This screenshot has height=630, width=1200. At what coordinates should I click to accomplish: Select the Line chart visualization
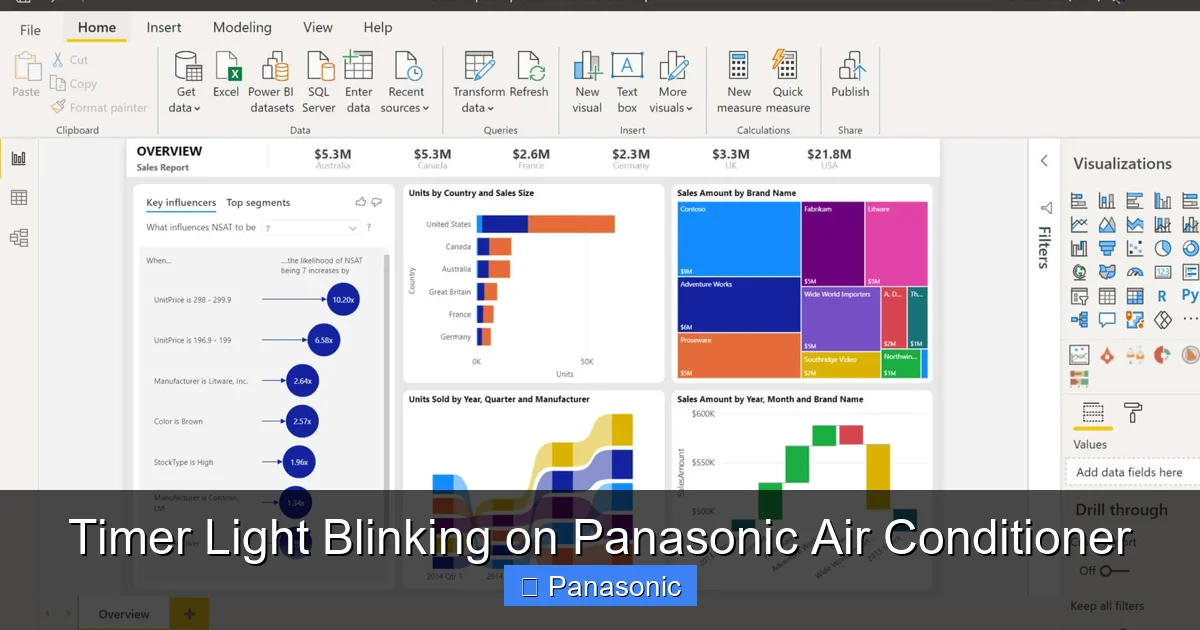pyautogui.click(x=1079, y=224)
